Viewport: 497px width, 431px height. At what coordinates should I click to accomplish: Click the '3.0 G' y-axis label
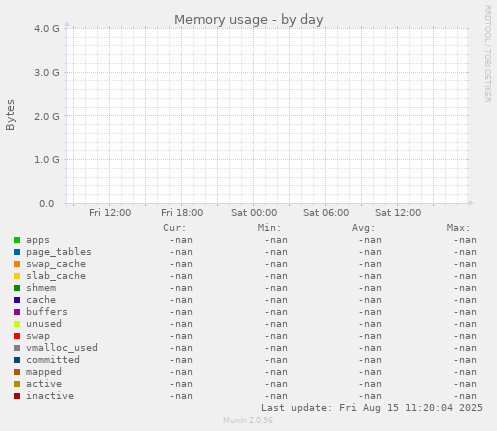click(x=47, y=73)
